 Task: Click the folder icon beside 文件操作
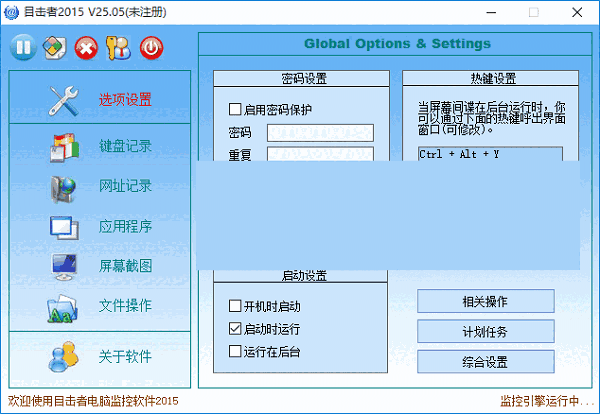point(62,308)
